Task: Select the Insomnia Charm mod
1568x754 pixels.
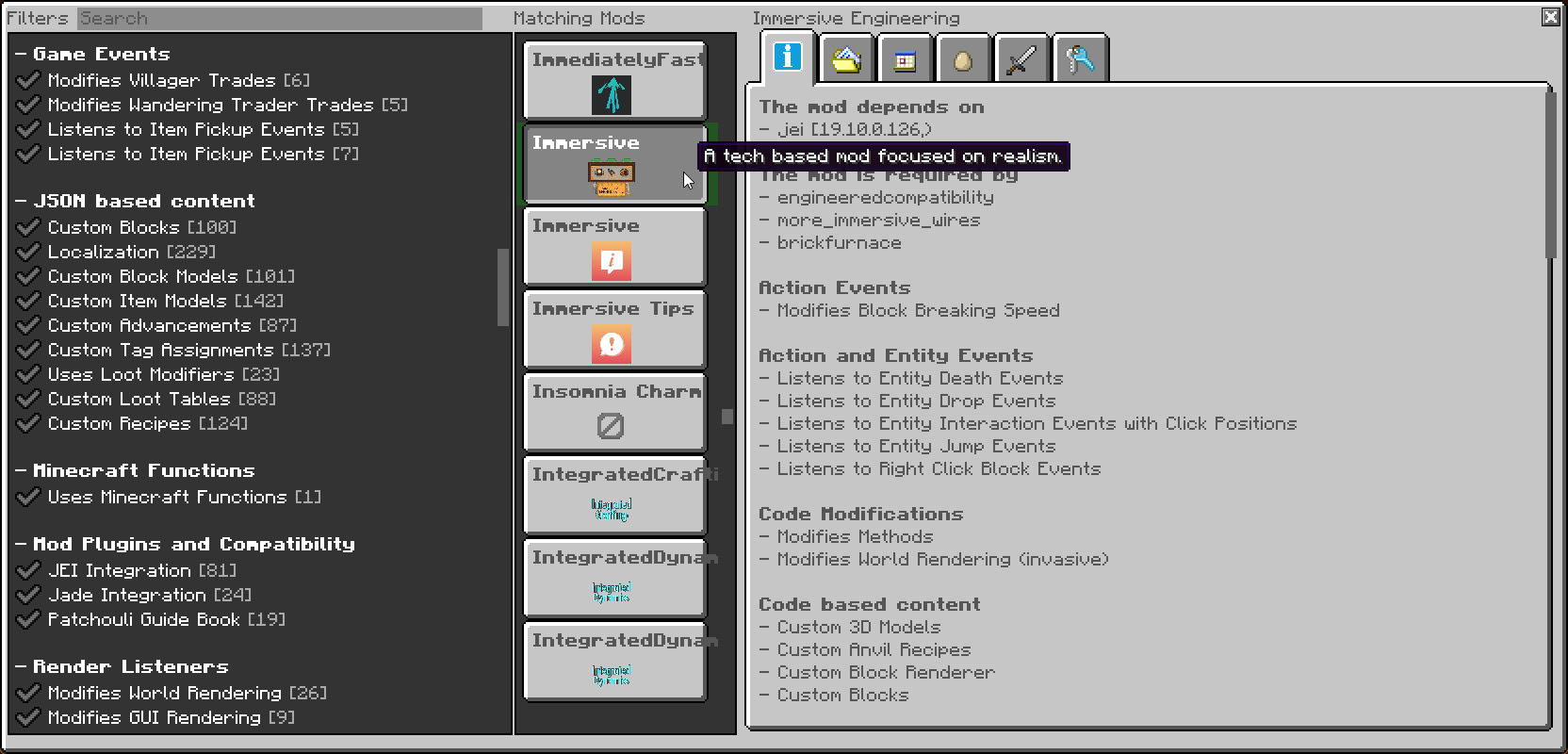Action: (x=614, y=412)
